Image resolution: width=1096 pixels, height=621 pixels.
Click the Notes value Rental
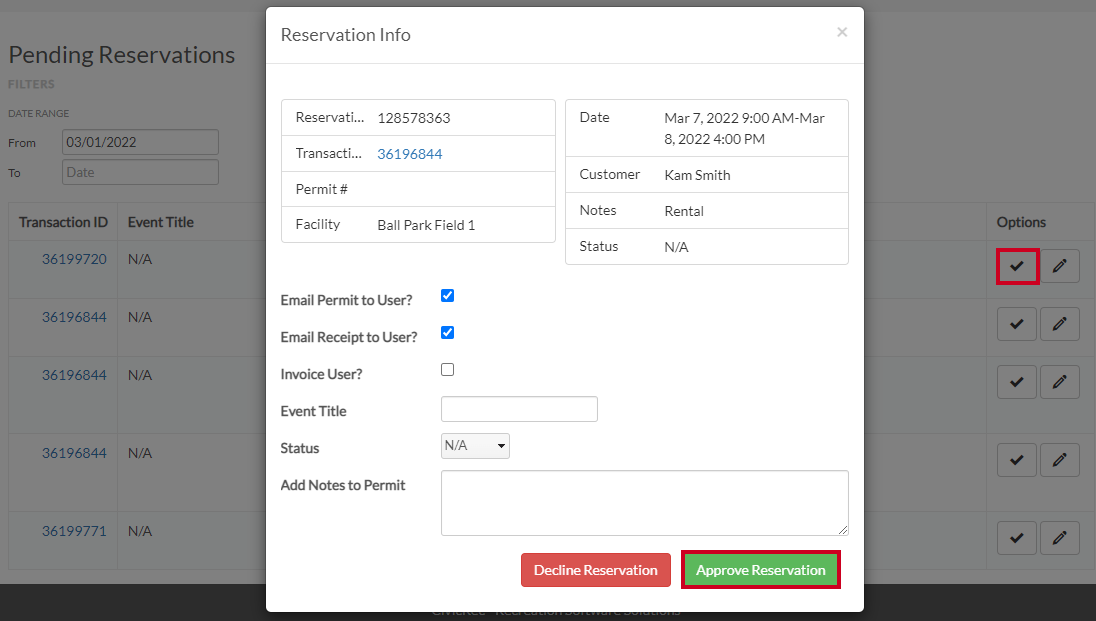click(684, 211)
